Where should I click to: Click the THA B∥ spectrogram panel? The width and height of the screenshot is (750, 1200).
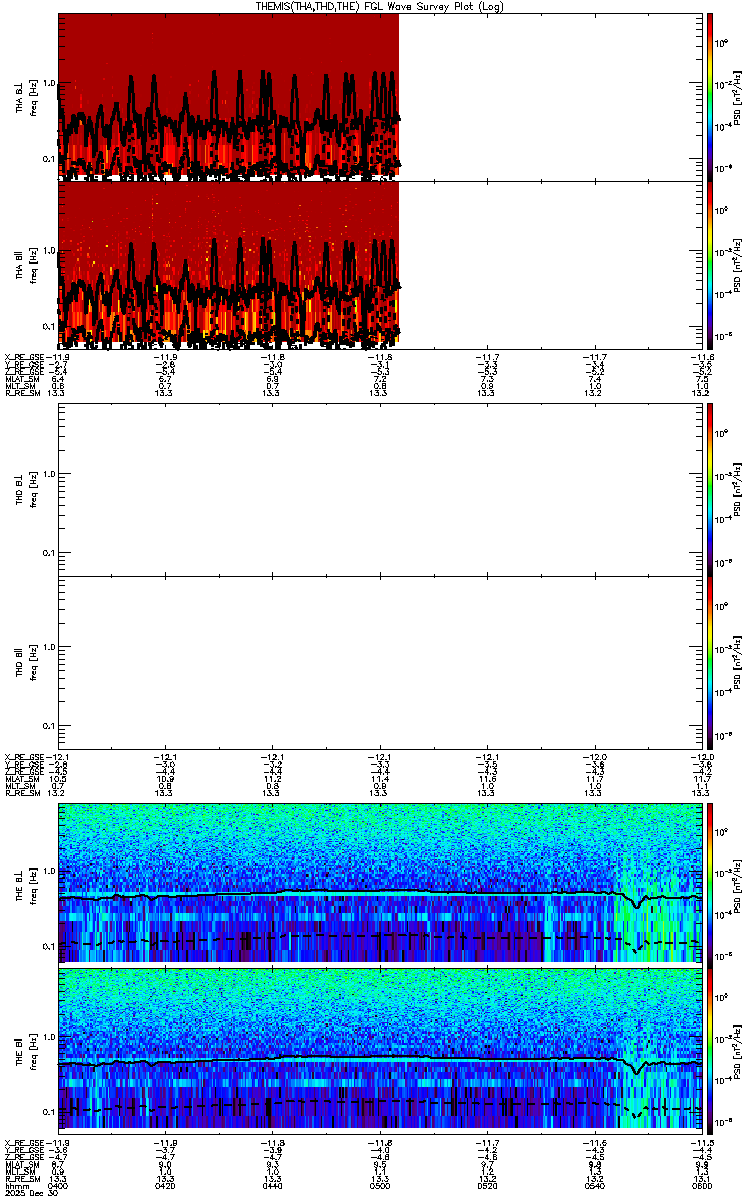(x=380, y=265)
